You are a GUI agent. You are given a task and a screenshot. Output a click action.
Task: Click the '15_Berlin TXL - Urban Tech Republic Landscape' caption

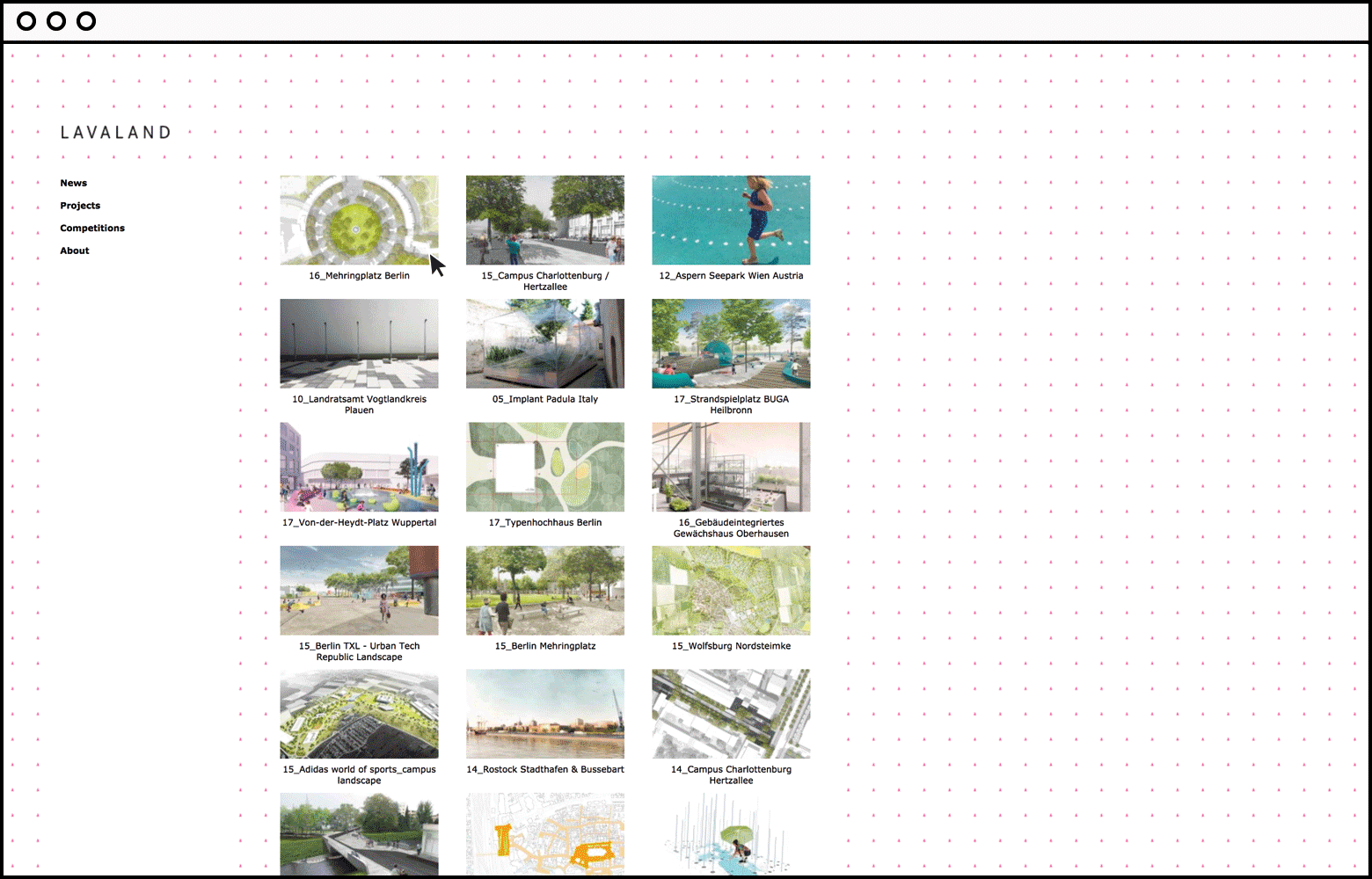coord(359,651)
